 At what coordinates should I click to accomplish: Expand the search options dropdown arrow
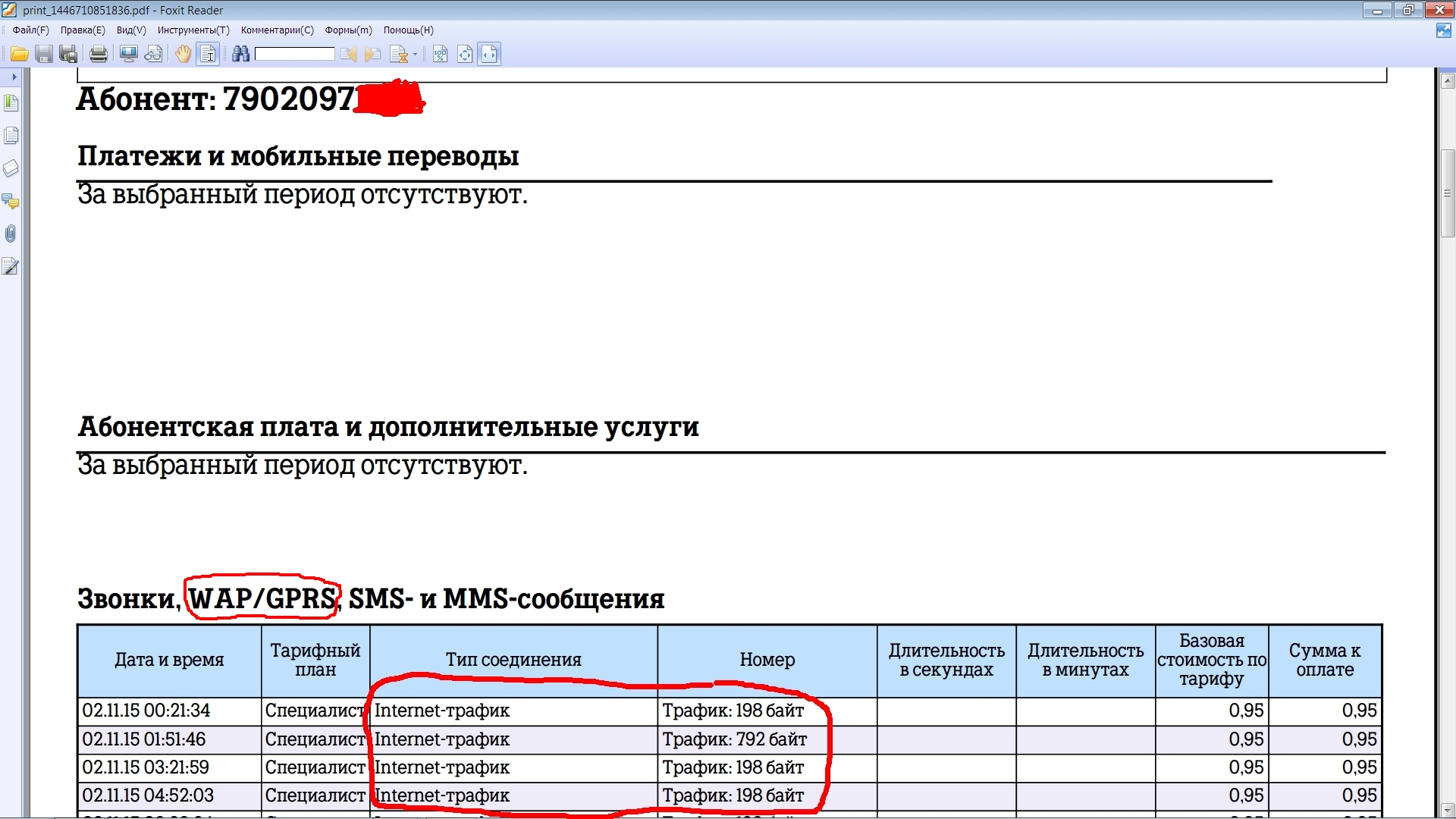pyautogui.click(x=415, y=55)
